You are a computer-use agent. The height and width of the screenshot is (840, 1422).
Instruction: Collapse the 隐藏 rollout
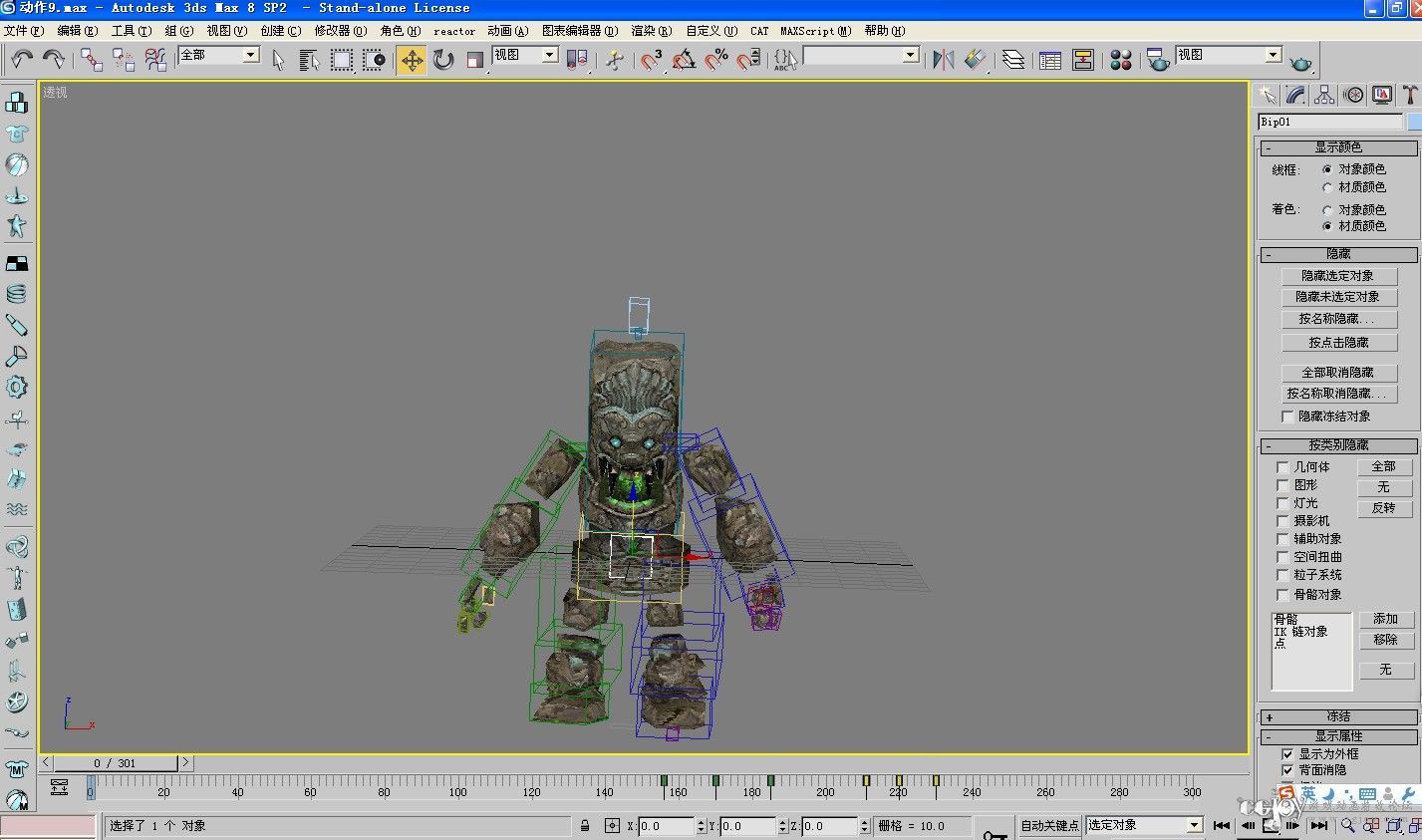click(x=1338, y=254)
